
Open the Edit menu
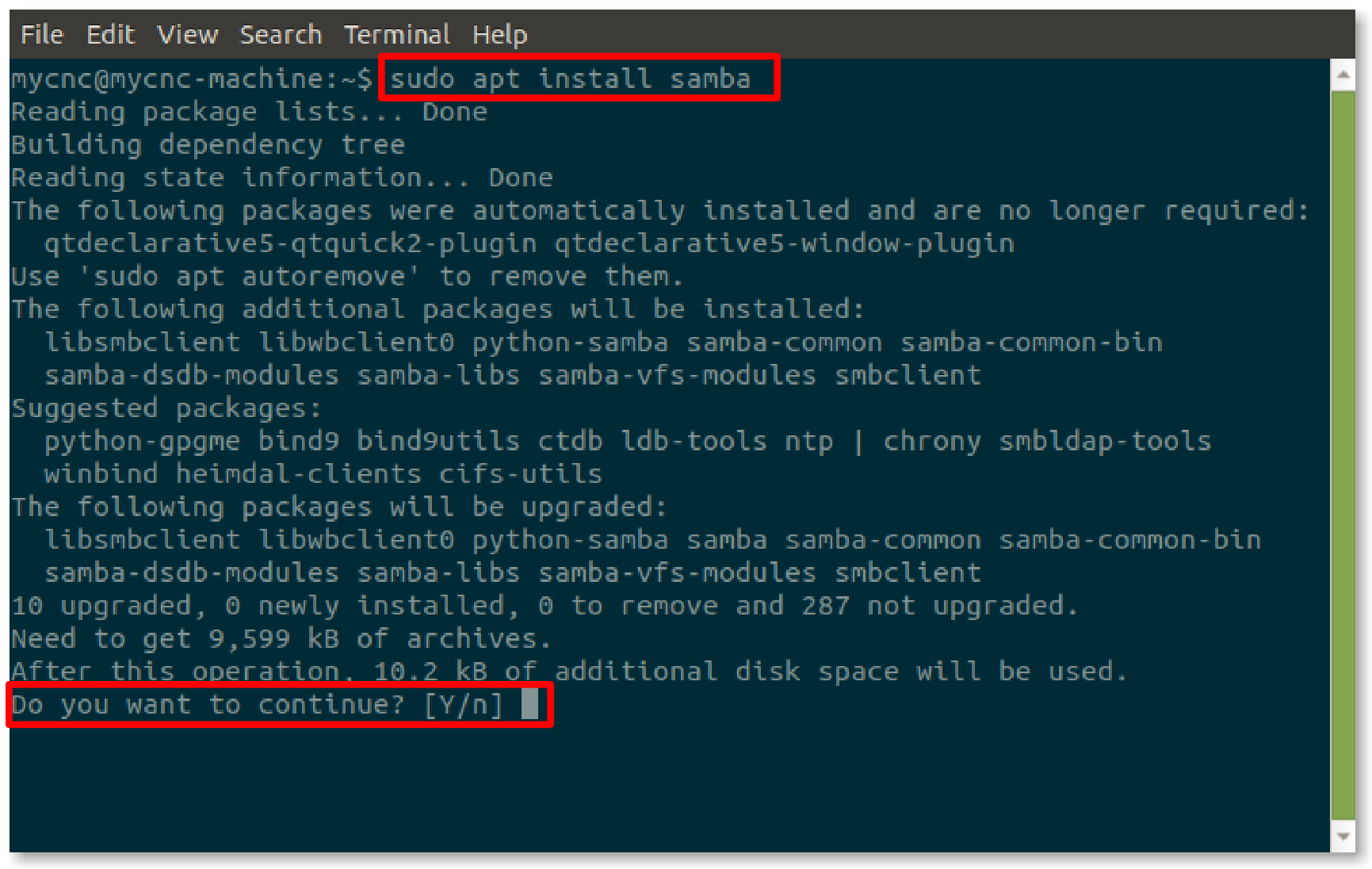click(110, 35)
